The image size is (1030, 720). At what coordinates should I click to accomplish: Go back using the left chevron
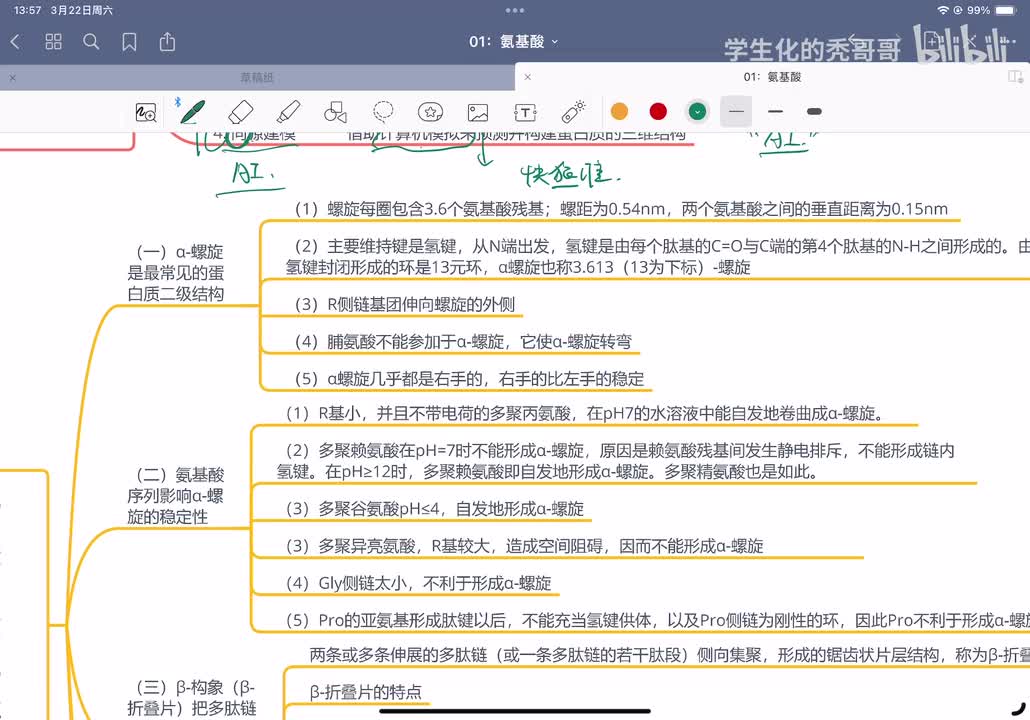click(16, 42)
